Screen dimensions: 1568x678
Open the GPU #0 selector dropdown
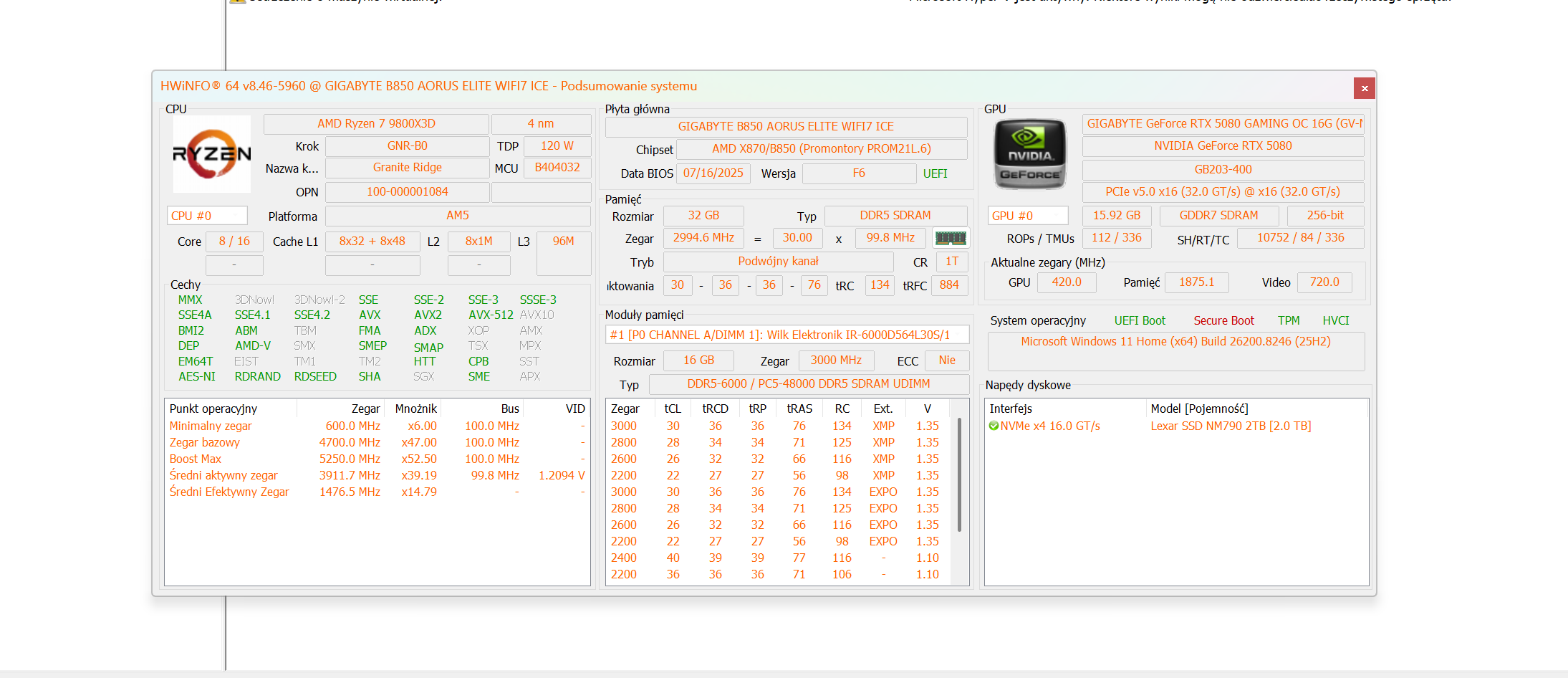(x=1028, y=216)
